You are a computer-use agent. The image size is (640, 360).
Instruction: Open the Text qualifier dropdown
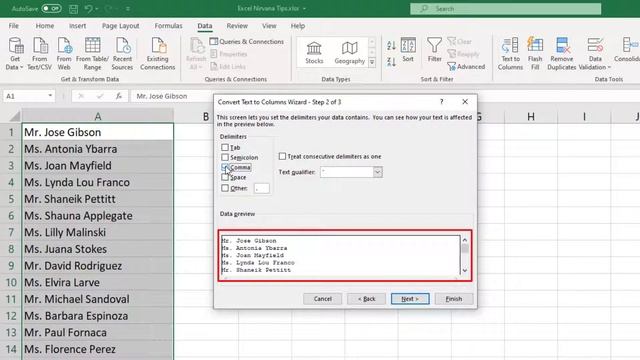pos(378,172)
